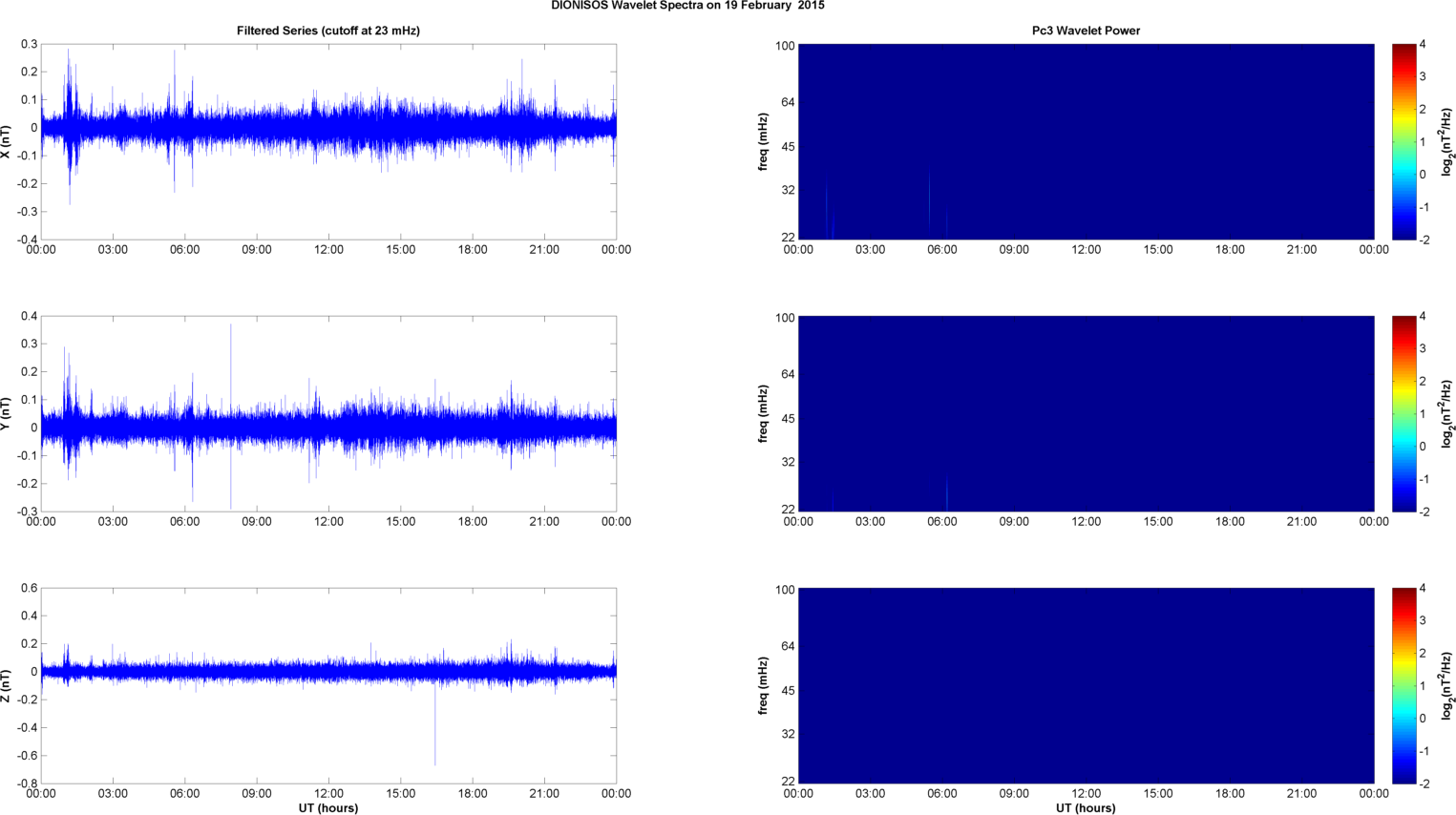Click the "64" frequency tick of top wavelet panel
The image size is (1456, 815).
(788, 102)
